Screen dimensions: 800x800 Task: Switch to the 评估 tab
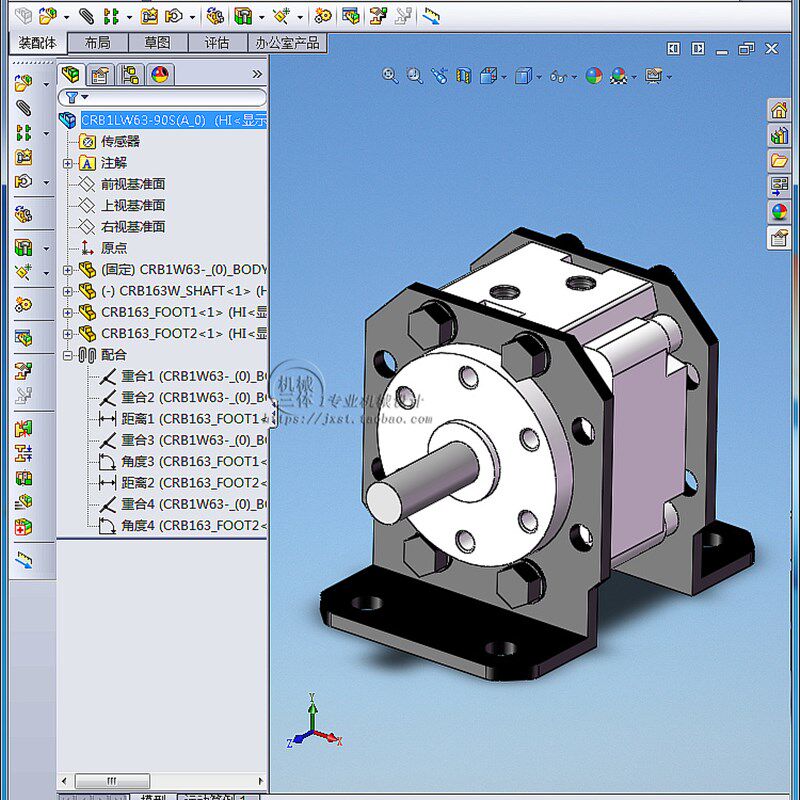217,43
